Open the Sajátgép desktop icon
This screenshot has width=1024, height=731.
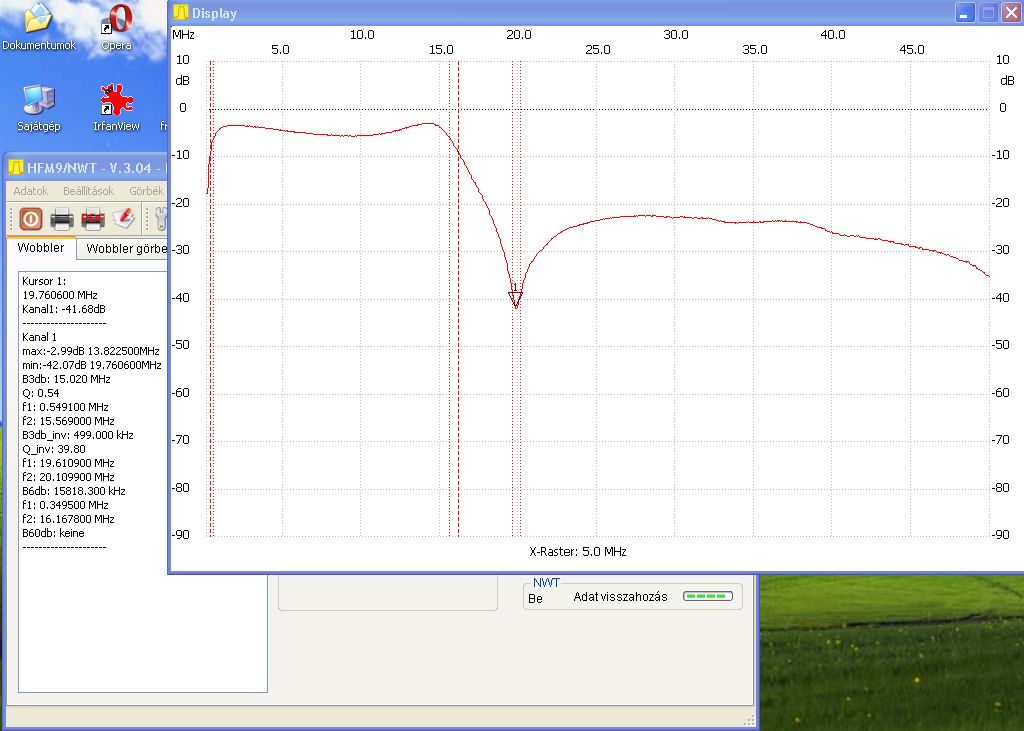click(x=38, y=106)
